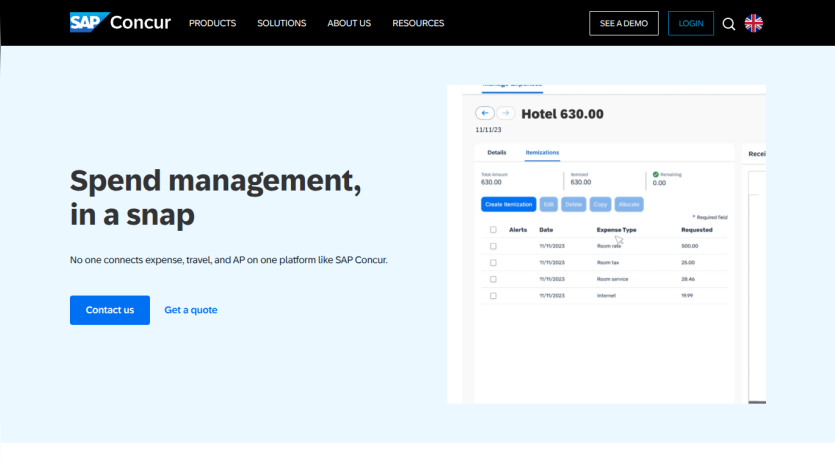Screen dimensions: 835x469
Task: Click the Requested column header
Action: (697, 230)
